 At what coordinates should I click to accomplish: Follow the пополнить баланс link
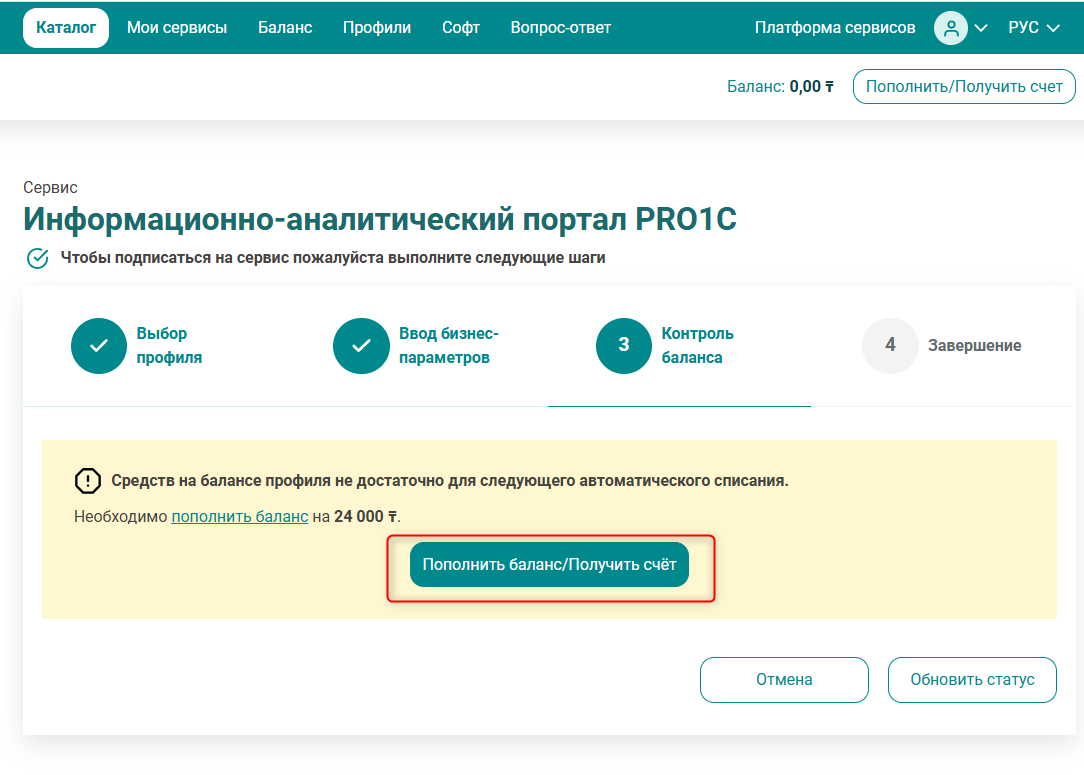(x=239, y=517)
